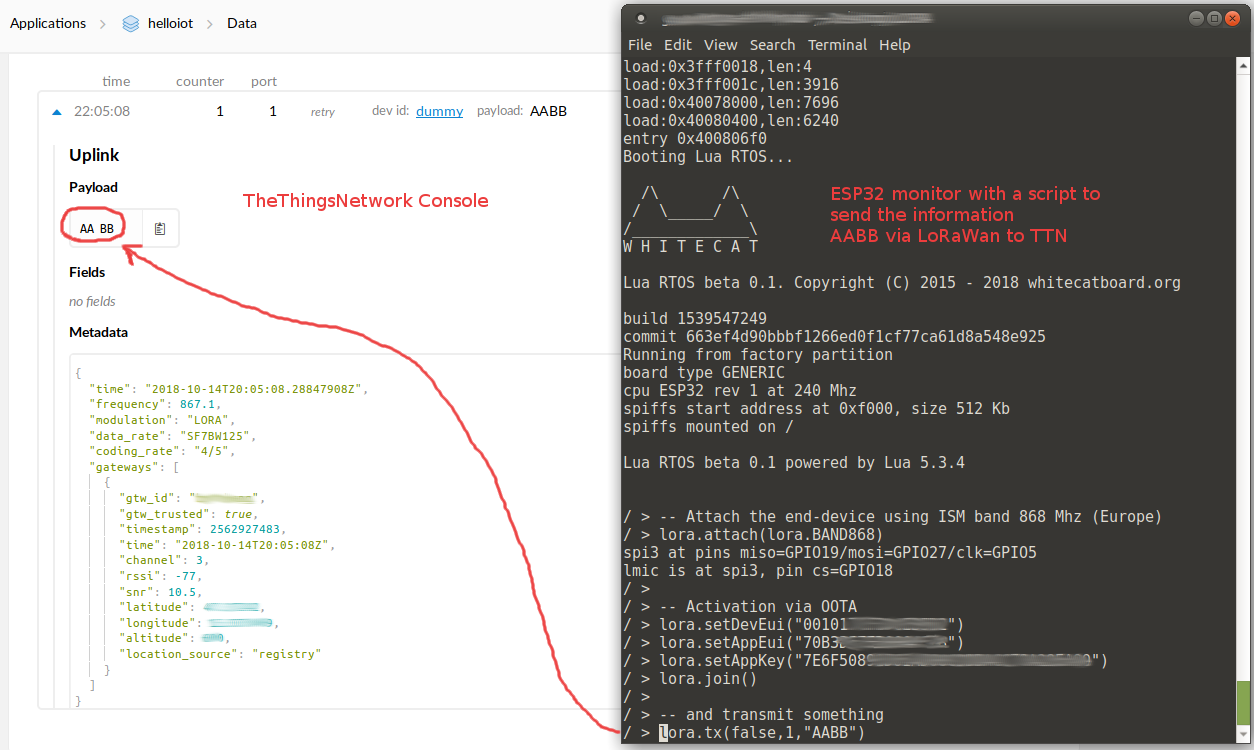Click the "entry 0x400806f0" terminal line
Viewport: 1254px width, 750px height.
[x=695, y=139]
